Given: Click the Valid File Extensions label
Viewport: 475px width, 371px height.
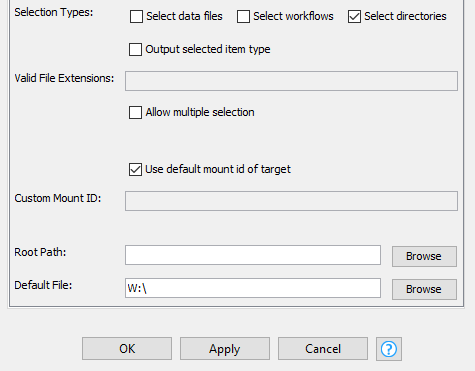Looking at the screenshot, I should click(x=64, y=78).
